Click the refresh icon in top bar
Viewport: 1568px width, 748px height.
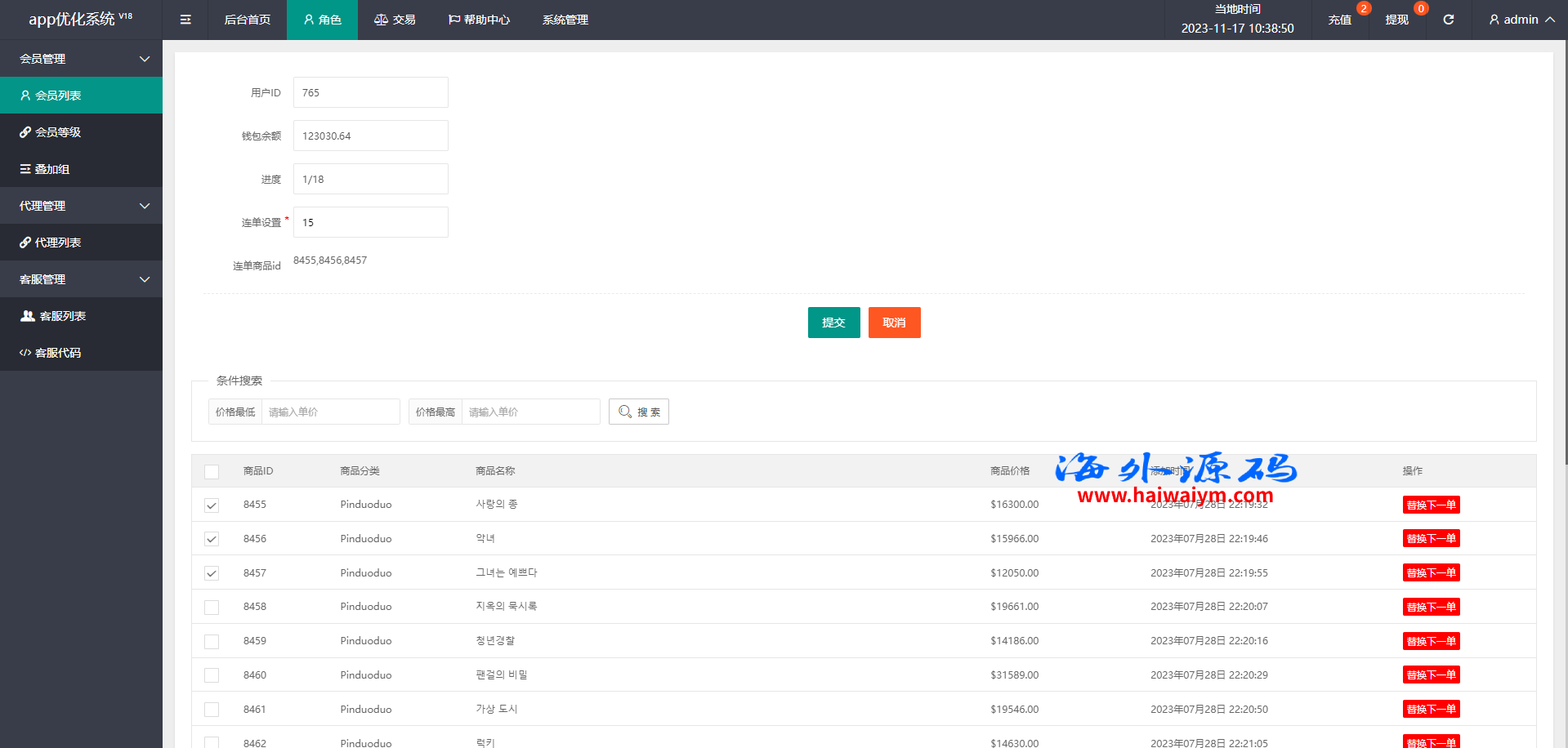coord(1448,20)
